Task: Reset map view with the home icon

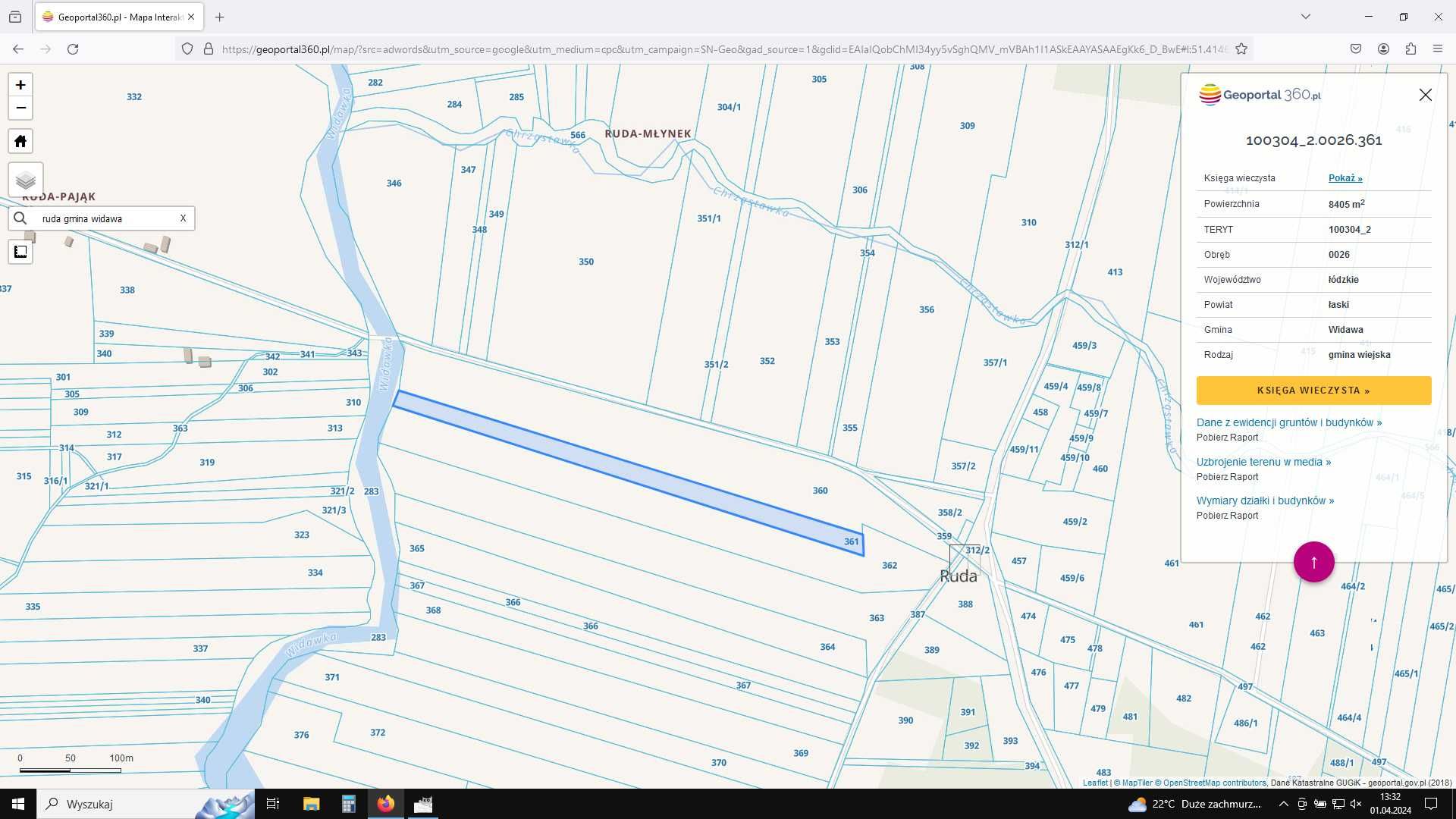Action: (20, 141)
